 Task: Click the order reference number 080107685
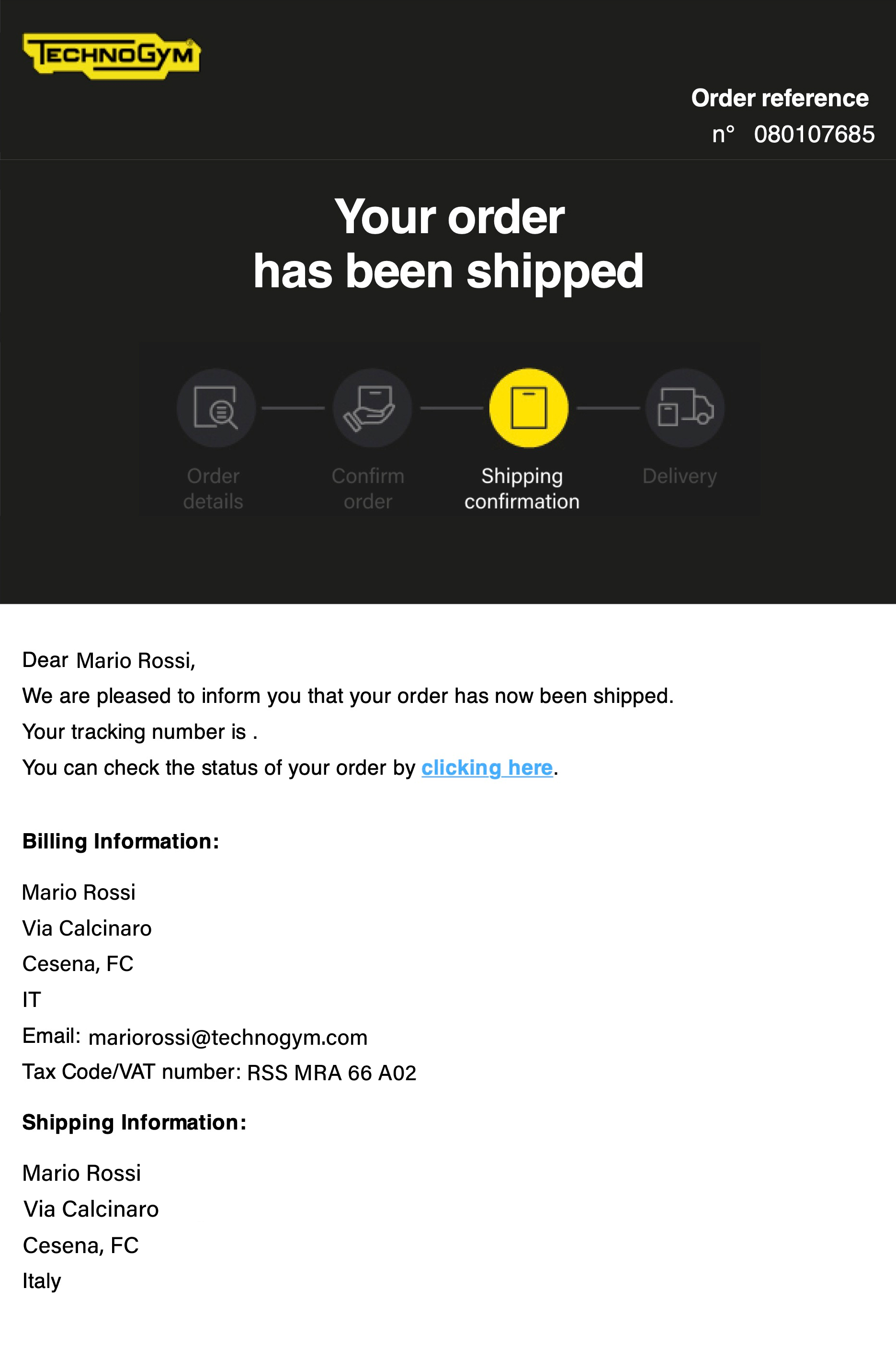coord(814,134)
